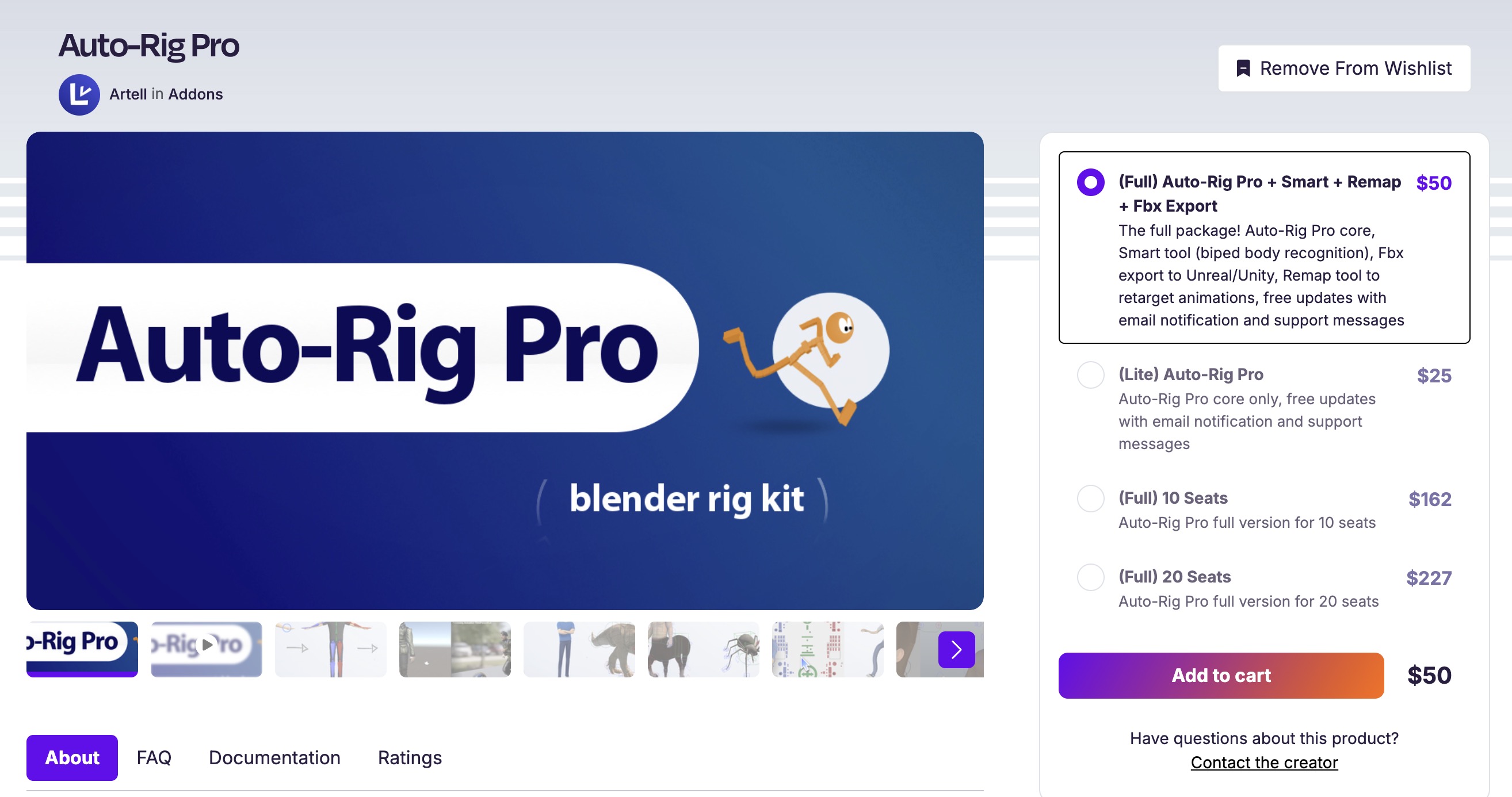The height and width of the screenshot is (797, 1512).
Task: Open the About tab
Action: pos(72,757)
